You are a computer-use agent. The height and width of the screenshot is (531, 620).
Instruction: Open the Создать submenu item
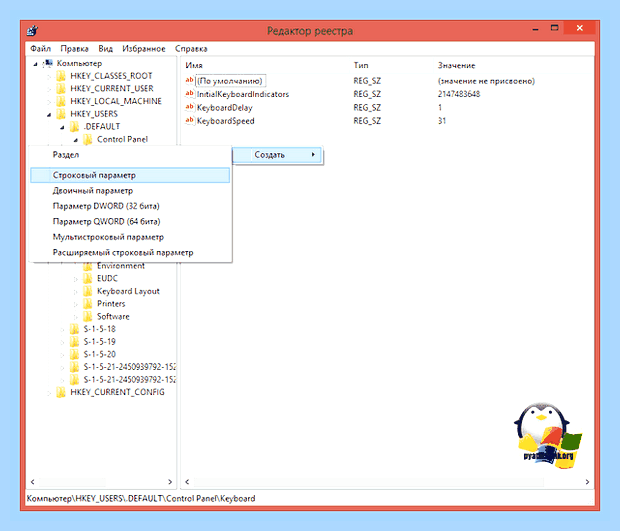(x=278, y=155)
